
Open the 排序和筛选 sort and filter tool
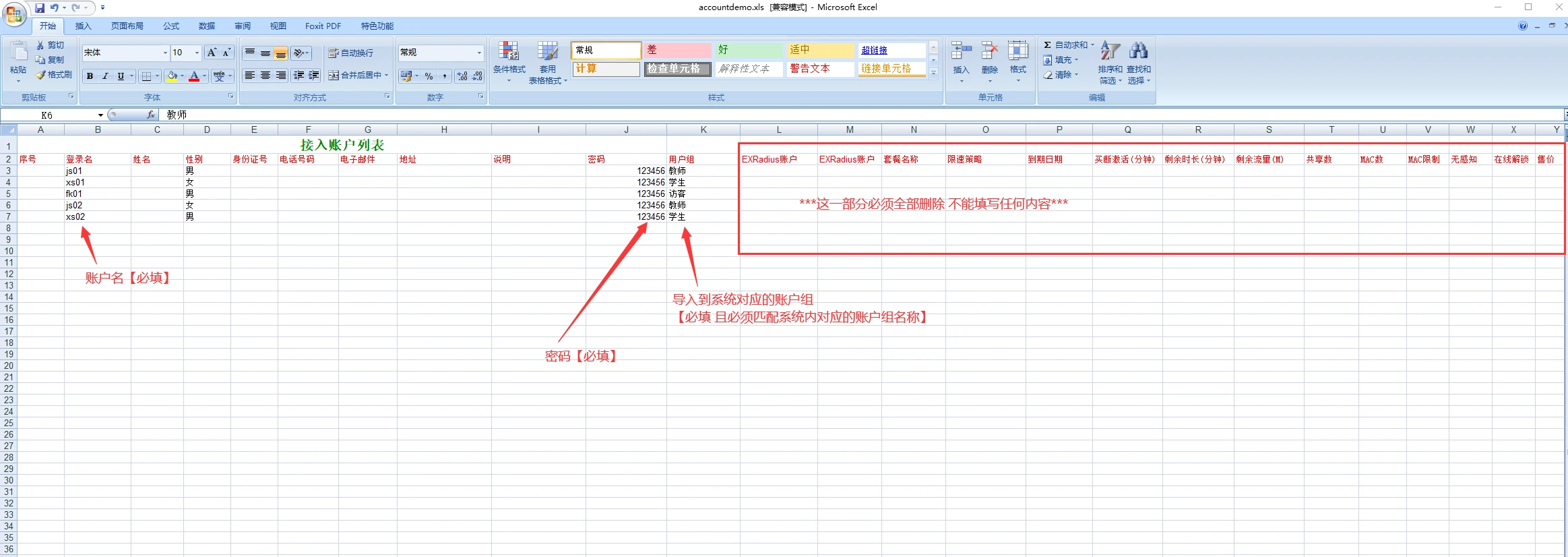(x=1110, y=62)
